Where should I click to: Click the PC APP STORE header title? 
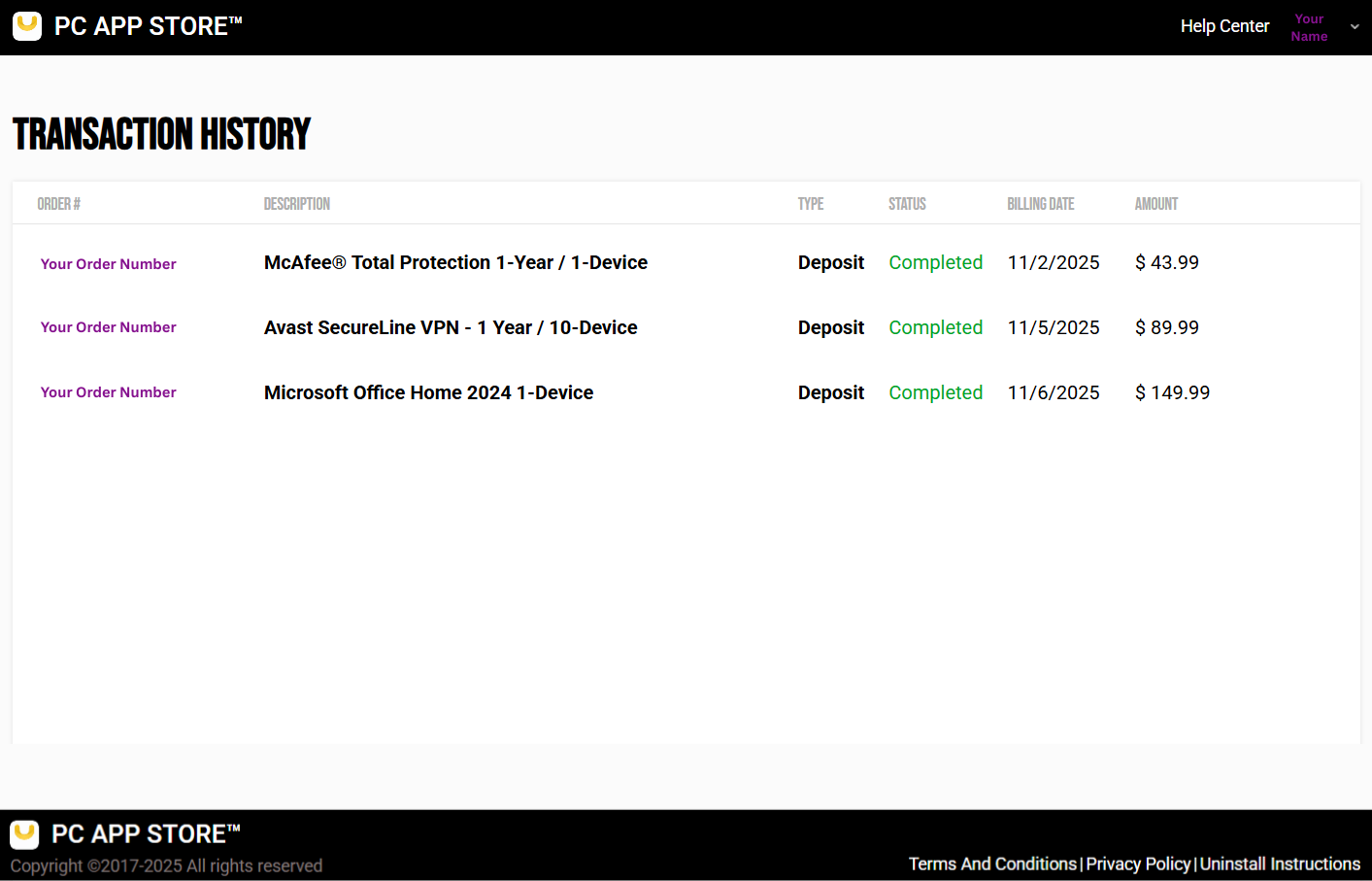[148, 26]
